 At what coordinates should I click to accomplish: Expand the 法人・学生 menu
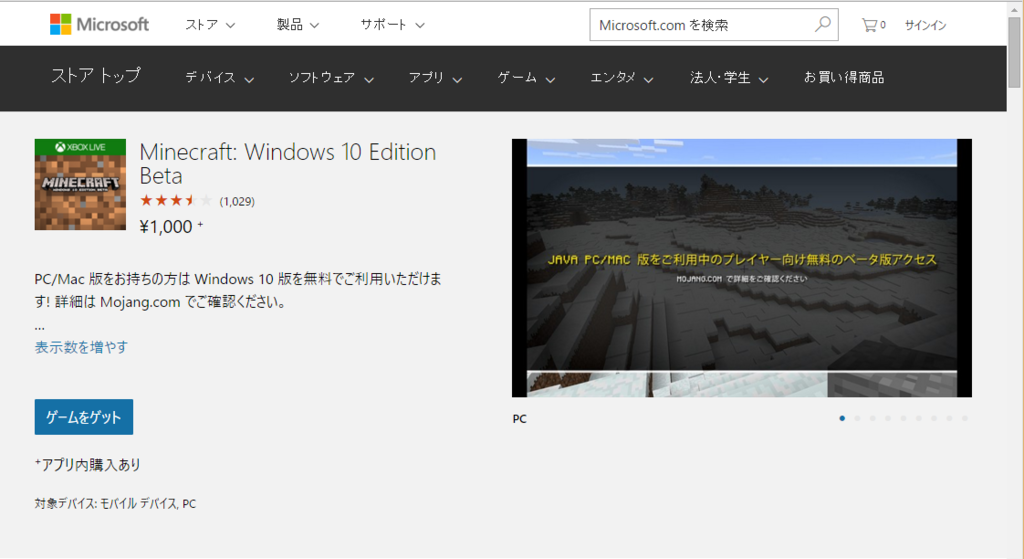click(729, 78)
